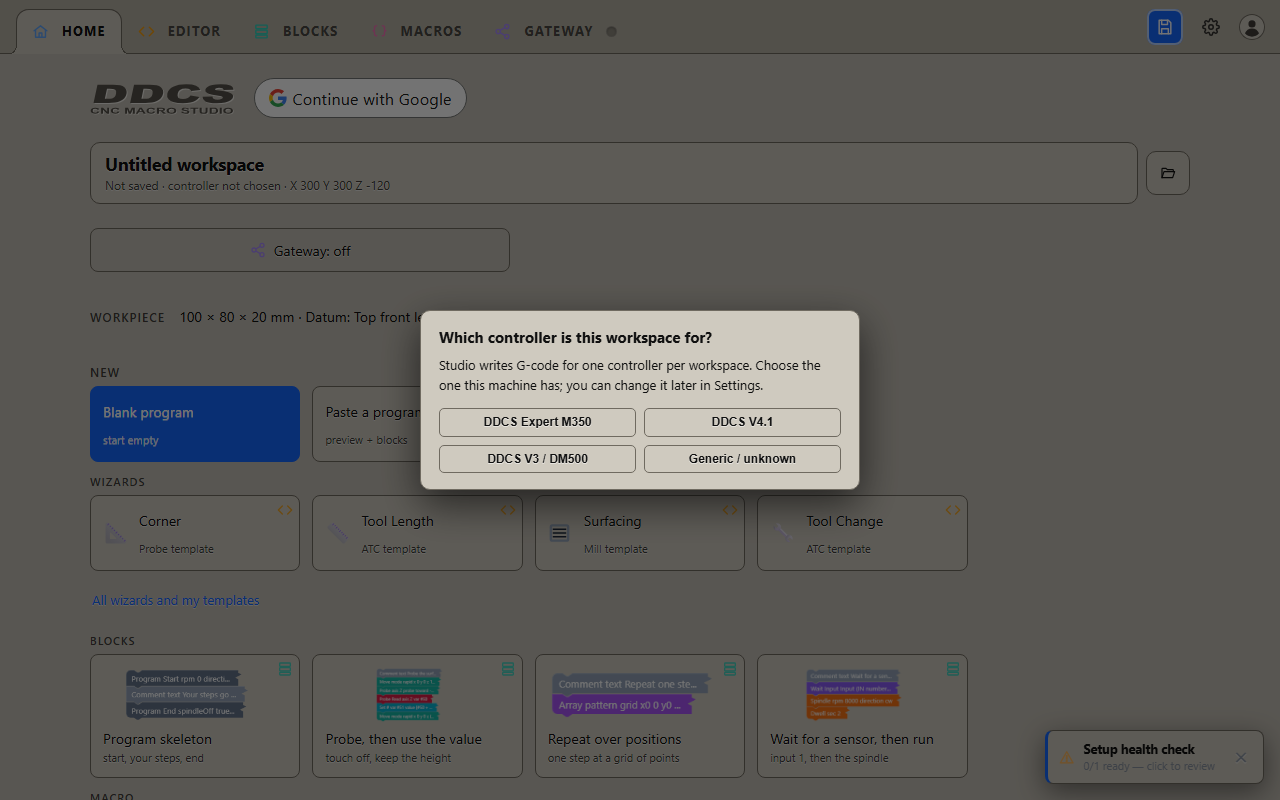Image resolution: width=1280 pixels, height=800 pixels.
Task: Open settings gear icon
Action: click(x=1211, y=28)
